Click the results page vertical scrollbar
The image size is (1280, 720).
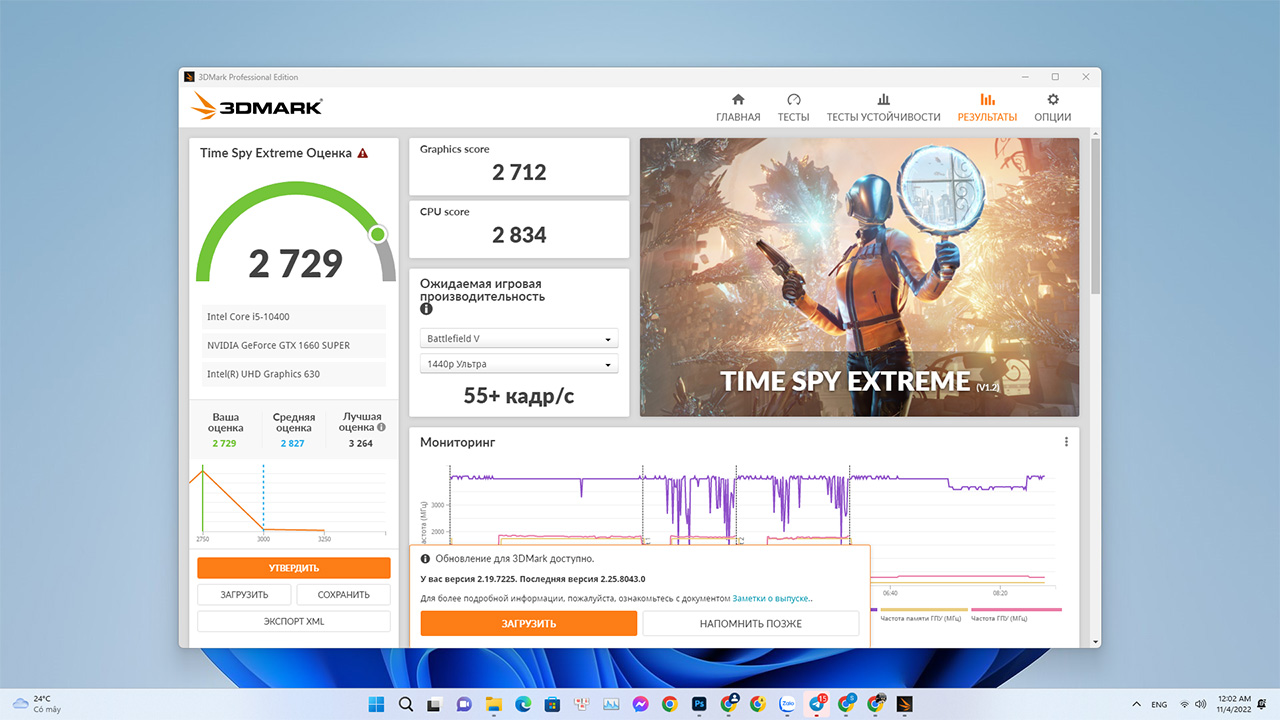coord(1095,215)
